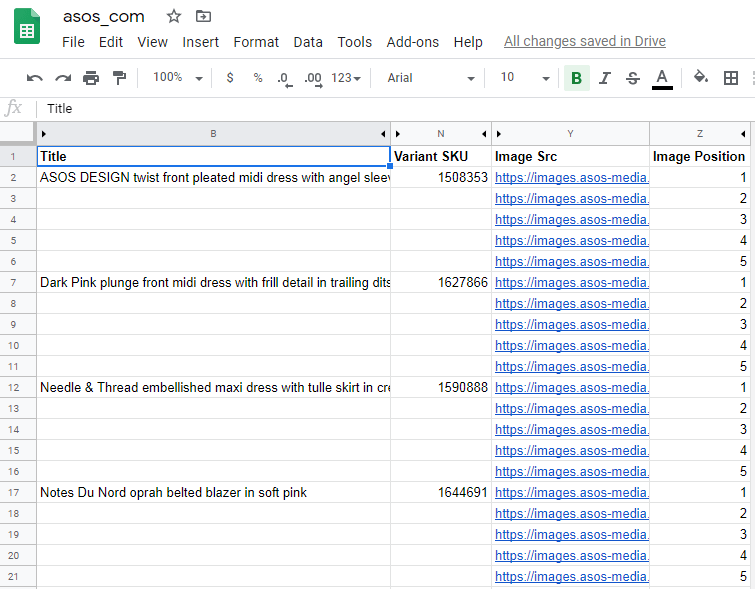Click All changes saved in Drive
755x589 pixels.
pyautogui.click(x=585, y=41)
